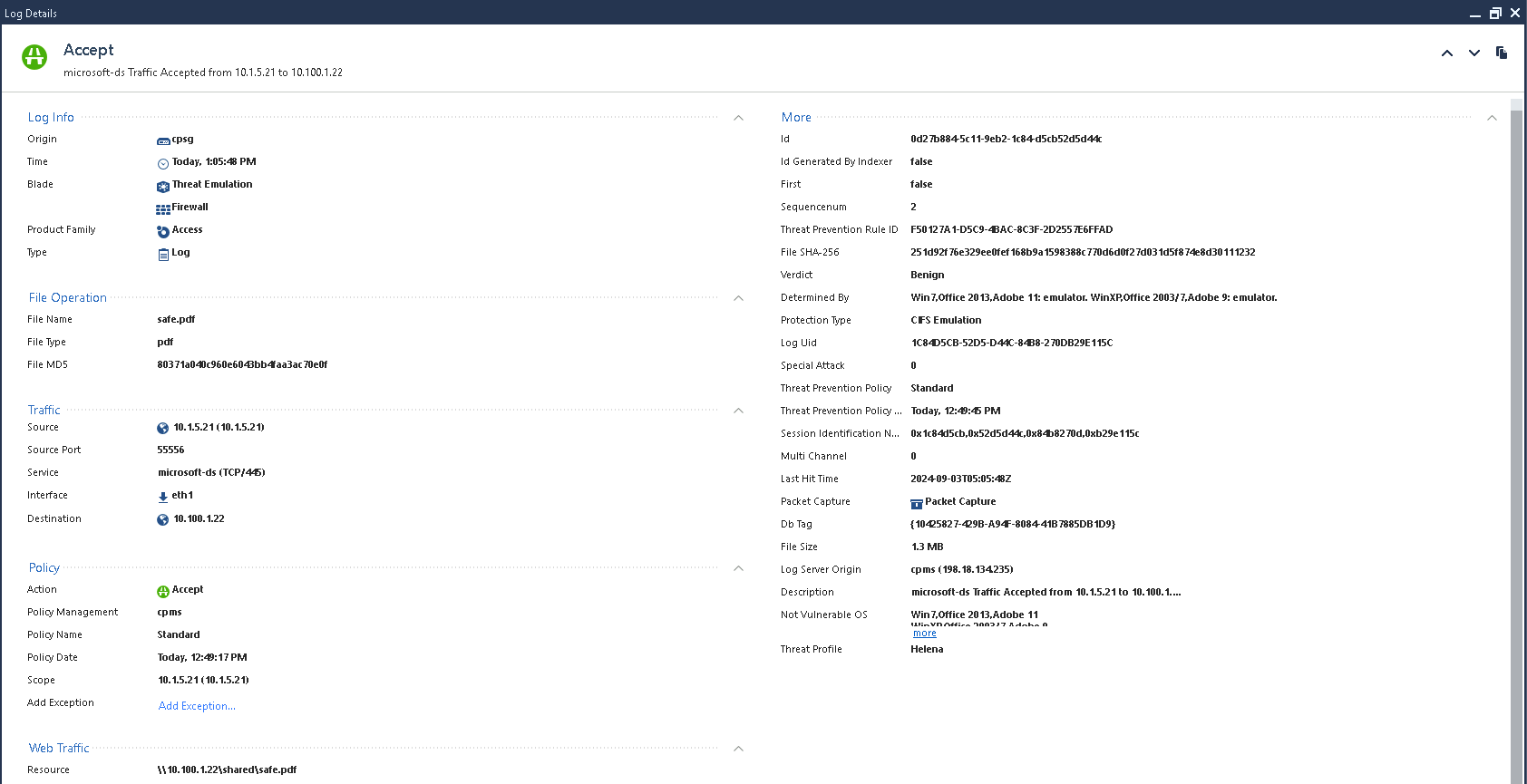Click the green Accept icon in header
Screen dimensions: 1527x784
34,57
